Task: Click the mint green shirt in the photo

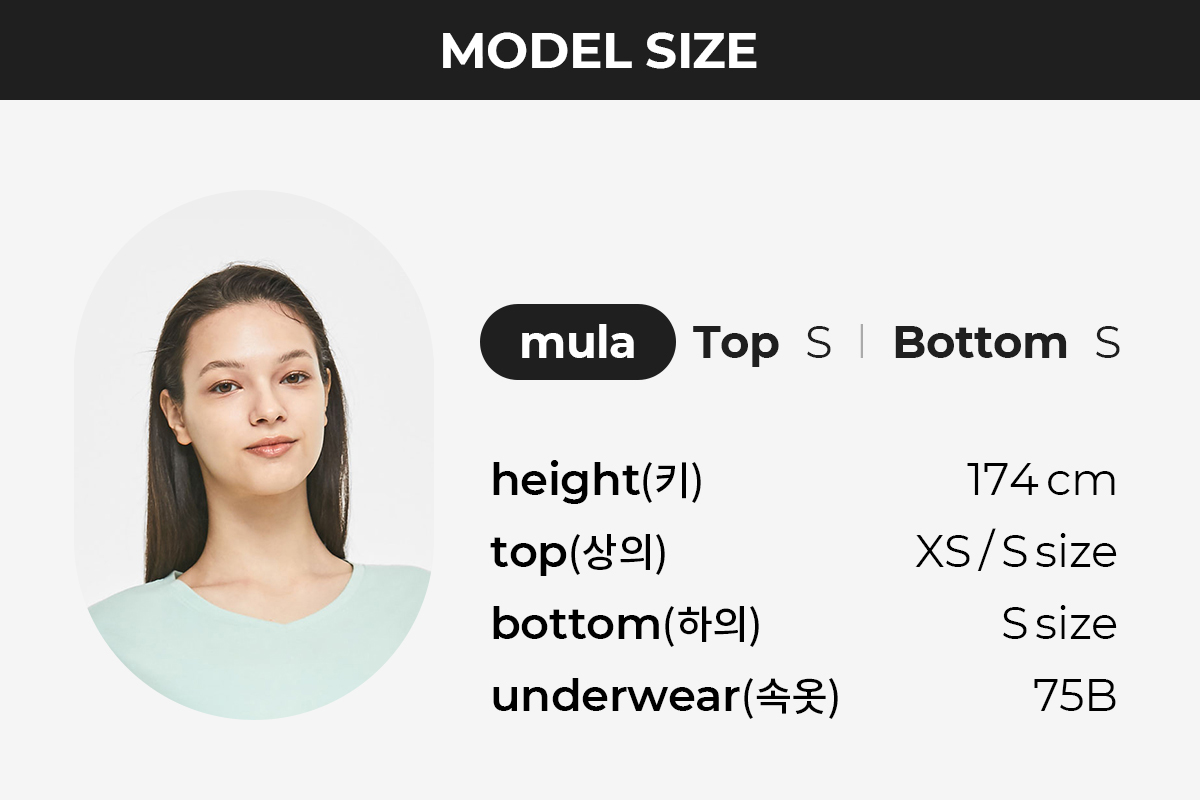Action: coord(260,650)
